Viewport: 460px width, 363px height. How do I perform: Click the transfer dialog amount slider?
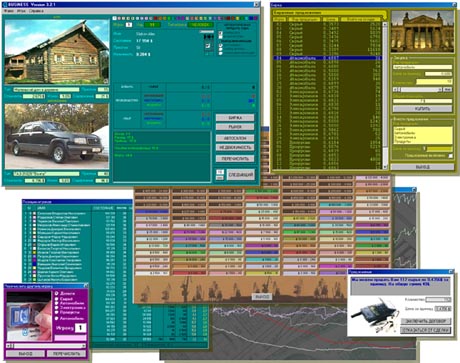46,346
